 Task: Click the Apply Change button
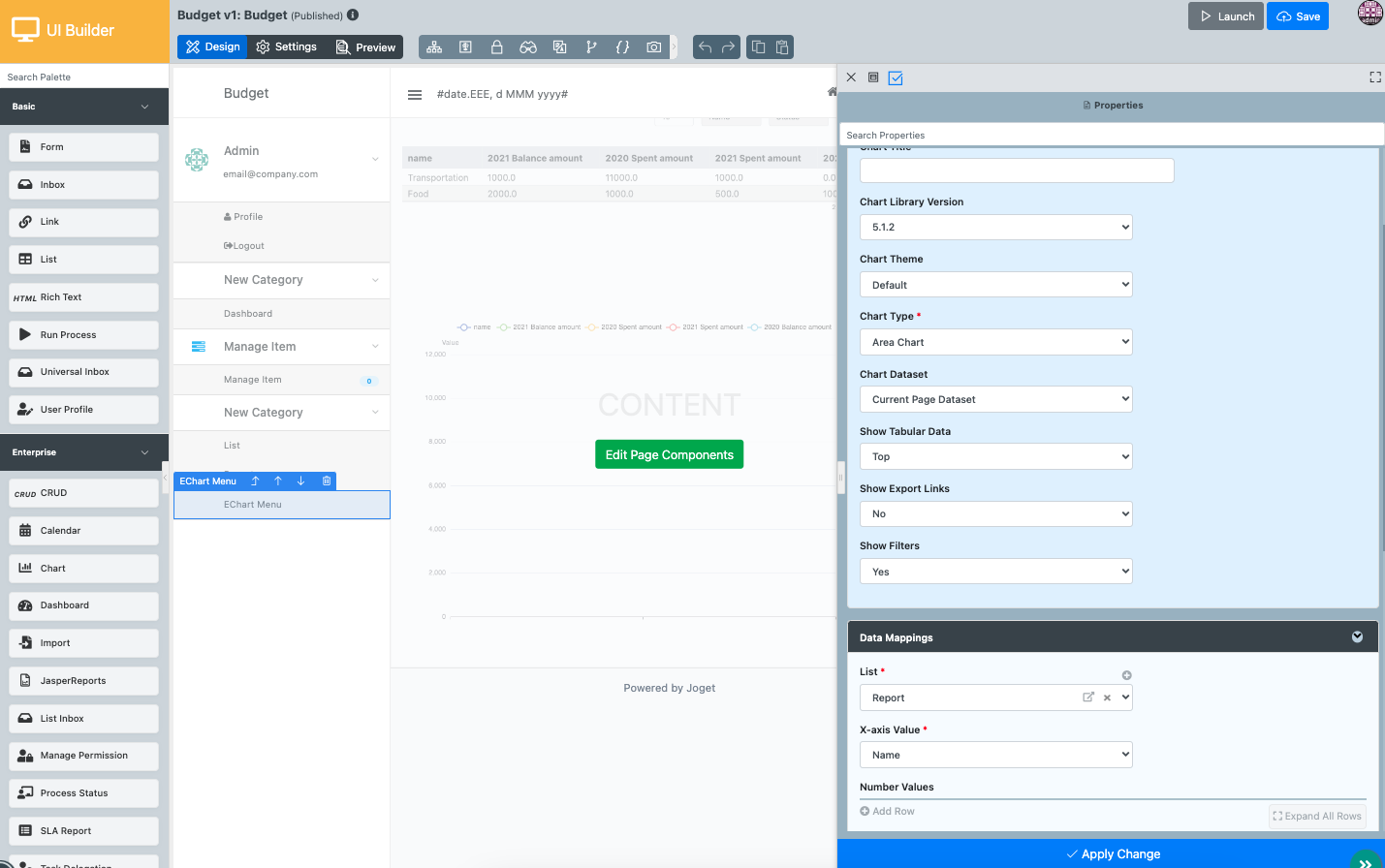coord(1112,853)
